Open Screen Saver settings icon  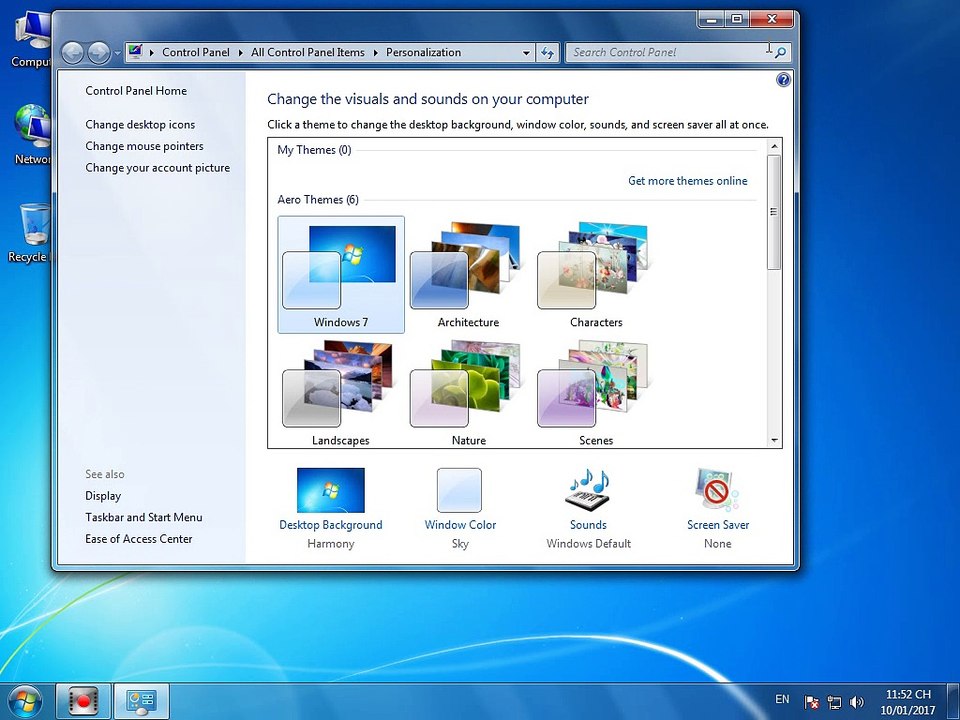[717, 490]
